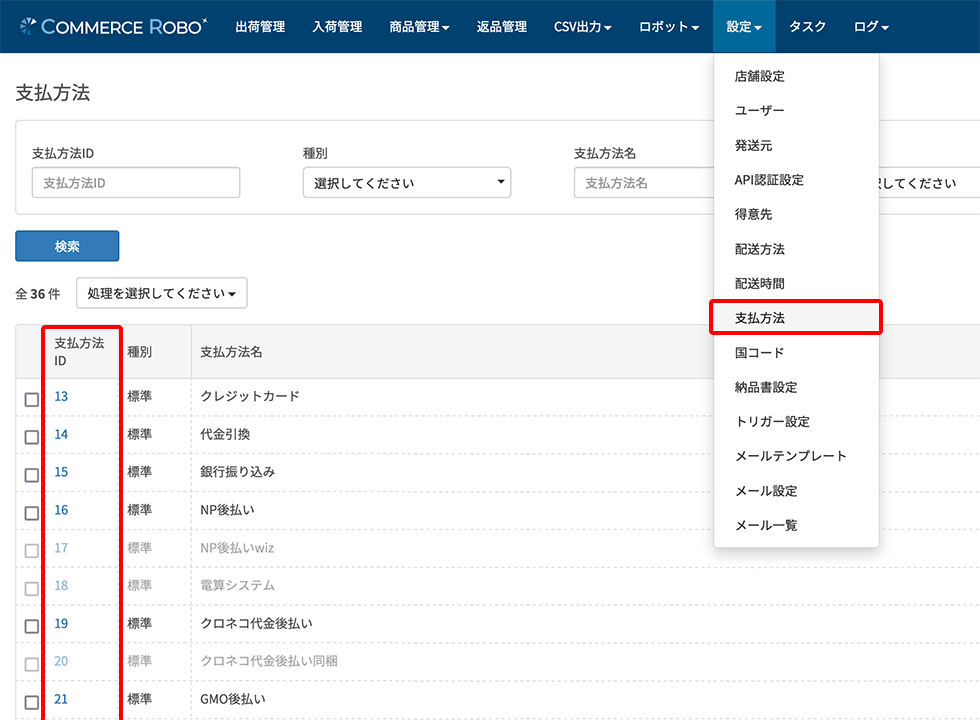Open payment method ID 18 link

[61, 586]
